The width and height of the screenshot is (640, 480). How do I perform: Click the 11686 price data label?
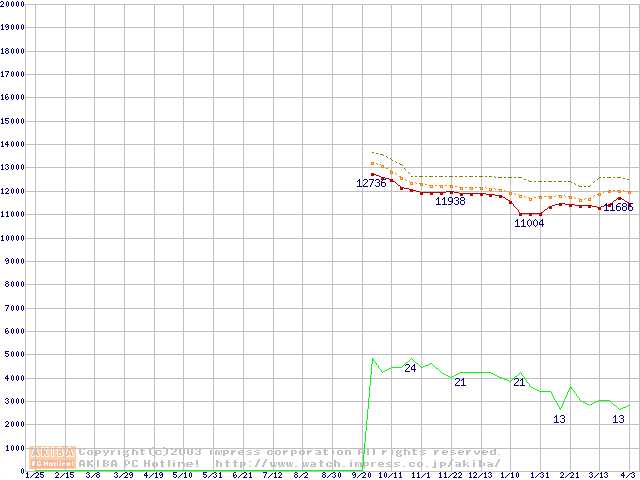(x=618, y=208)
